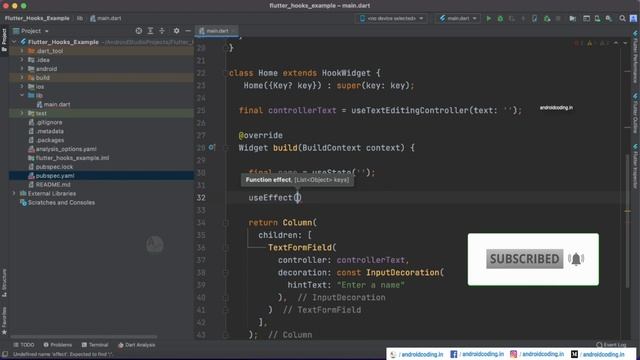
Task: Select analysis_options.yaml file
Action: 62,149
